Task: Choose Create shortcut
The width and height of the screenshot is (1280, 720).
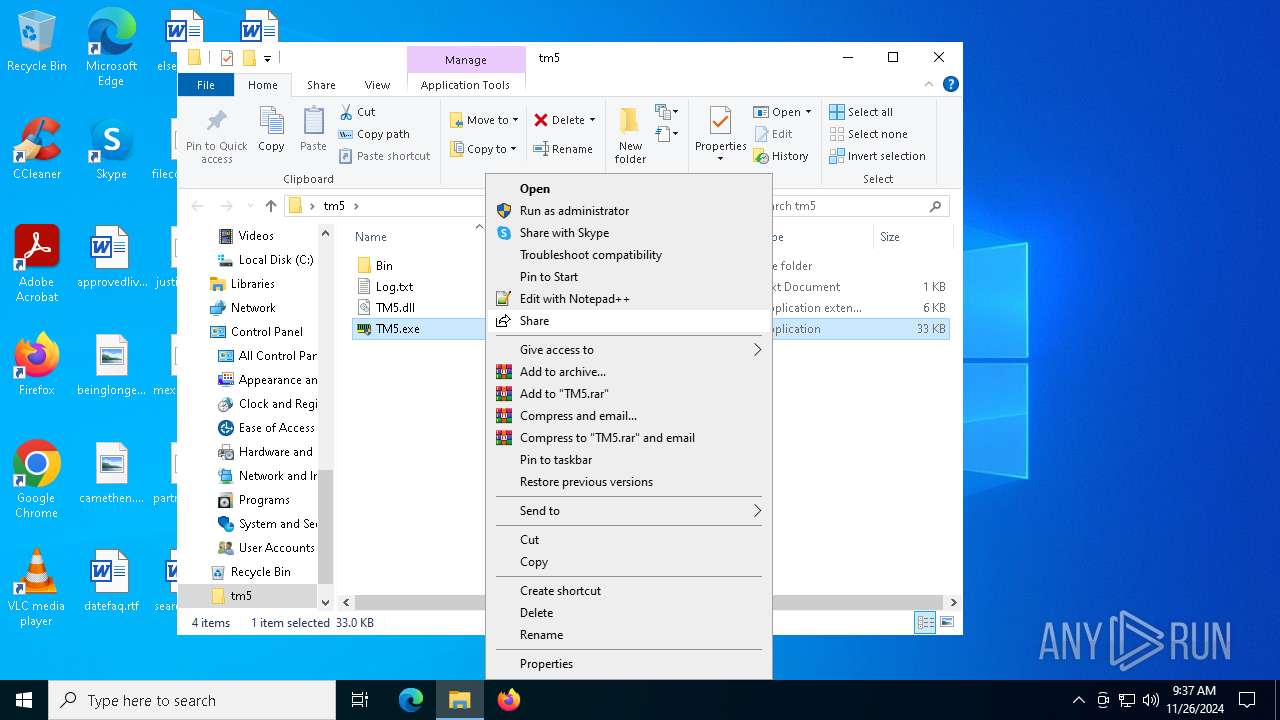Action: tap(628, 591)
